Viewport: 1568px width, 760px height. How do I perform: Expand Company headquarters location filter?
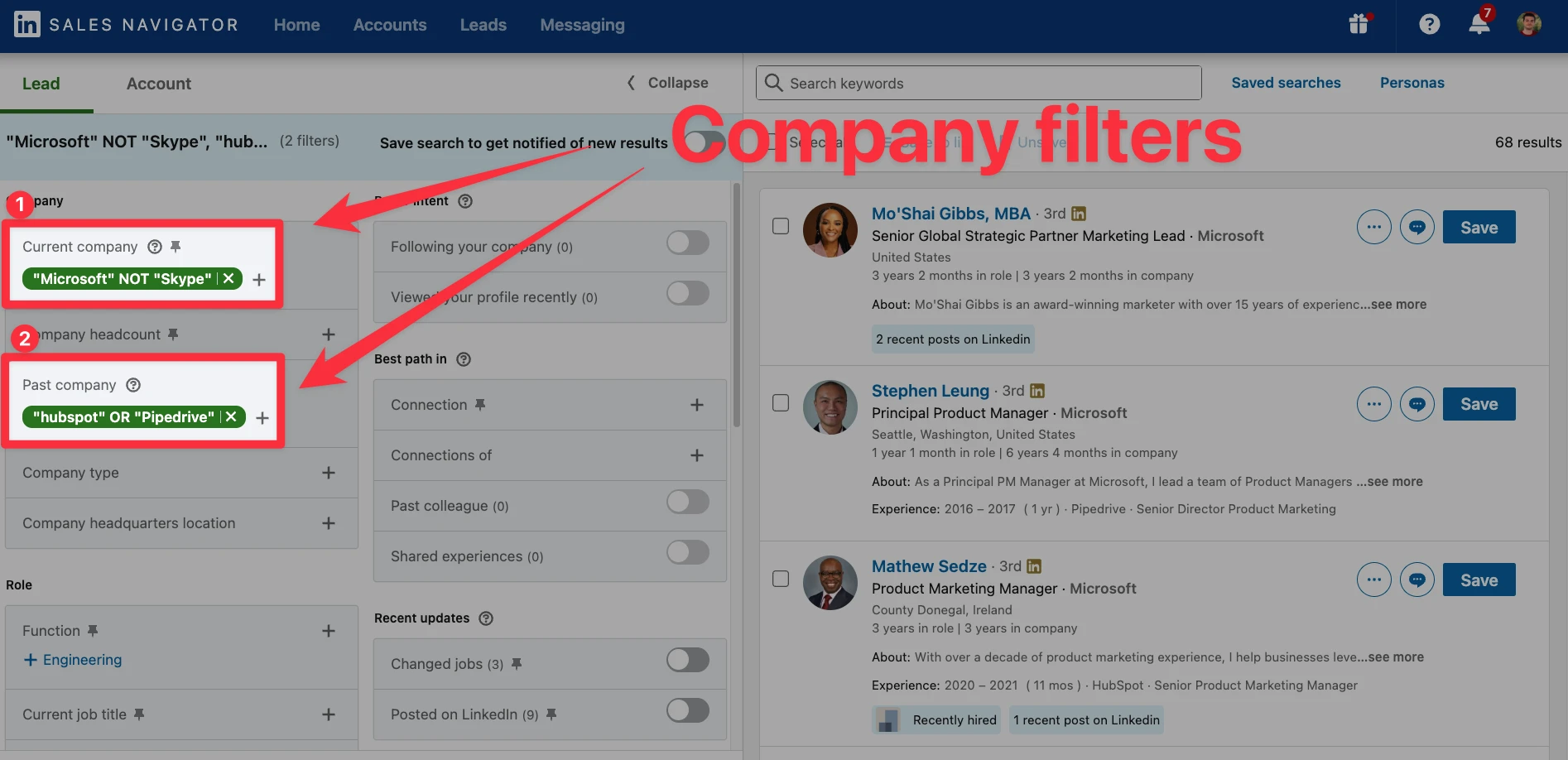[329, 523]
